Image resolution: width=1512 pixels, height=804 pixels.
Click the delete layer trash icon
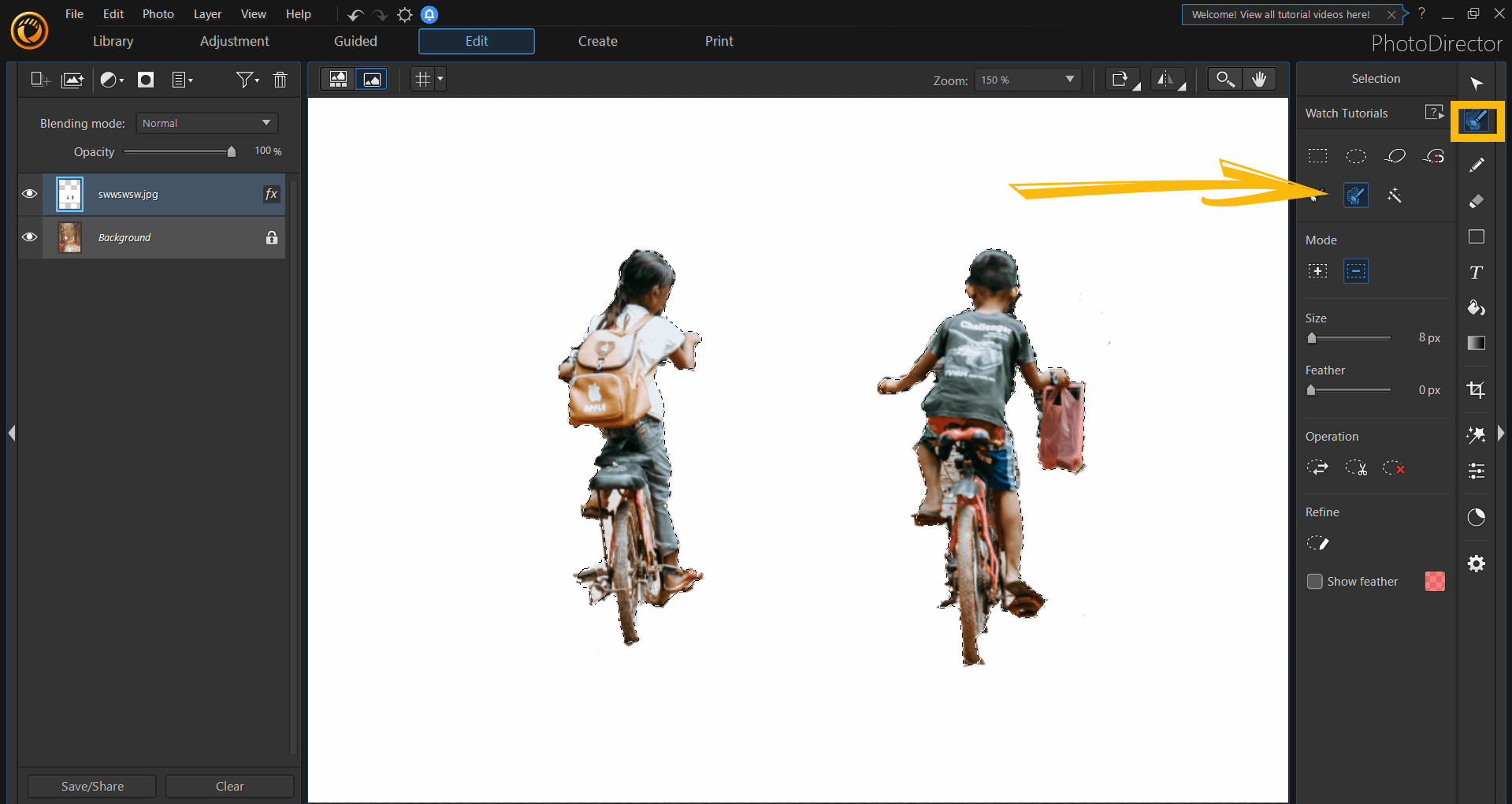point(280,80)
